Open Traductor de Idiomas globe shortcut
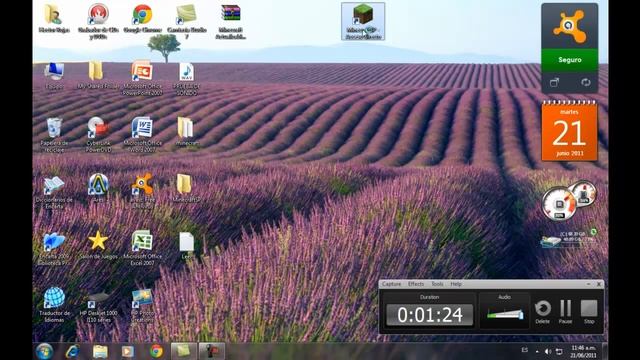This screenshot has width=640, height=360. click(54, 304)
